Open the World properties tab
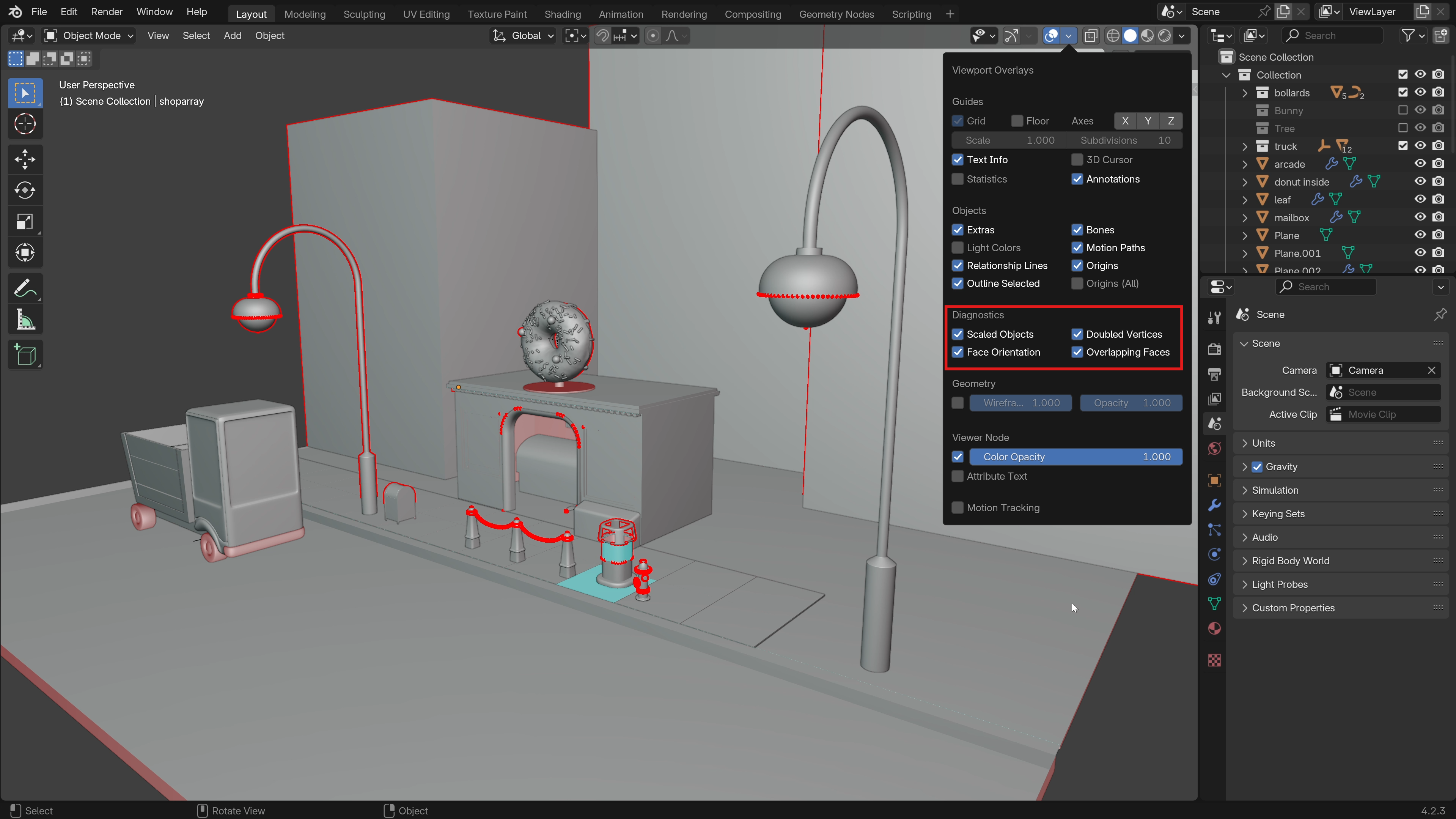Screen dimensions: 1456x819 click(1214, 449)
